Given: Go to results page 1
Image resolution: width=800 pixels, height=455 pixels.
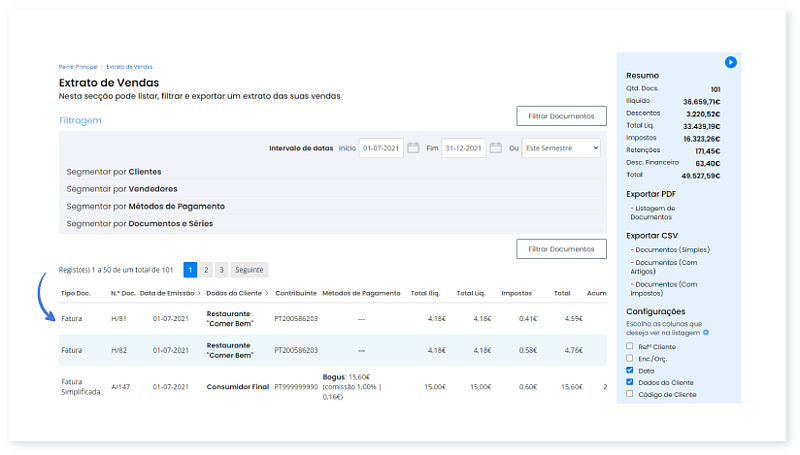Looking at the screenshot, I should (x=190, y=270).
